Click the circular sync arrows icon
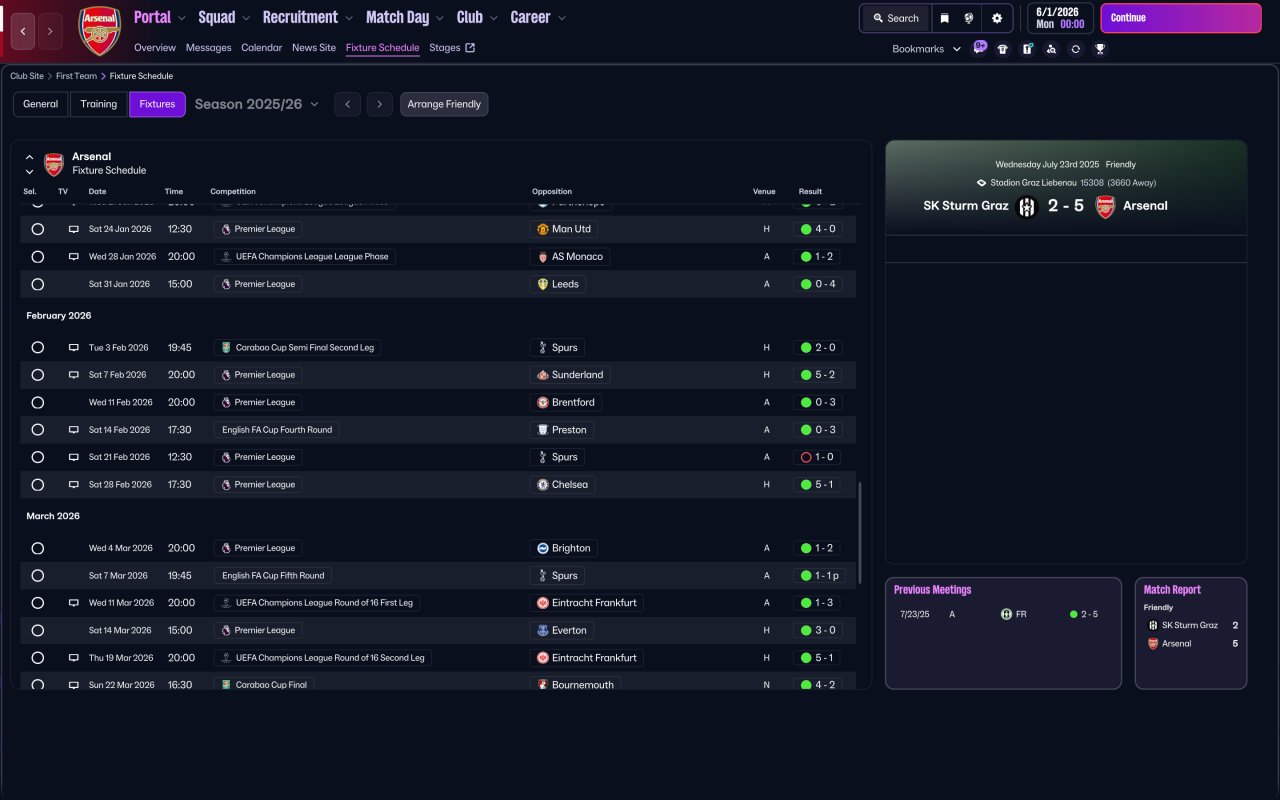The height and width of the screenshot is (800, 1280). click(x=1075, y=49)
